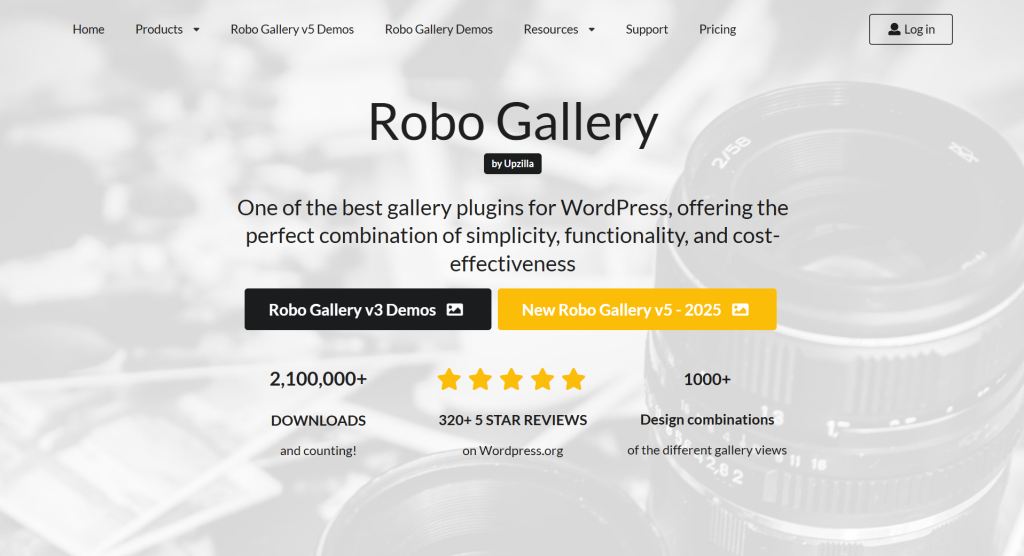This screenshot has height=556, width=1024.
Task: Open the Home menu item
Action: click(x=88, y=29)
